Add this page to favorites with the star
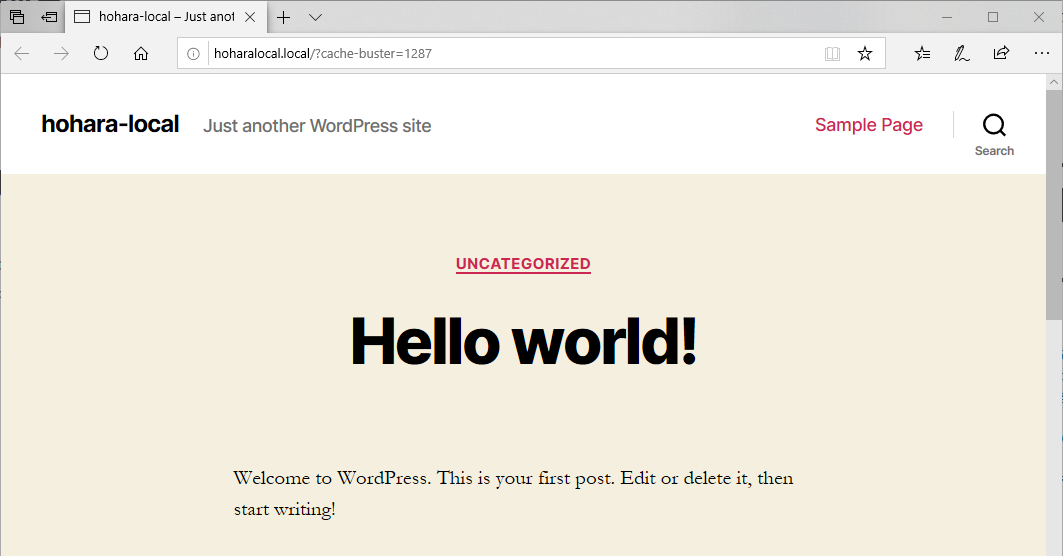Screen dimensions: 1063x556 coord(865,54)
